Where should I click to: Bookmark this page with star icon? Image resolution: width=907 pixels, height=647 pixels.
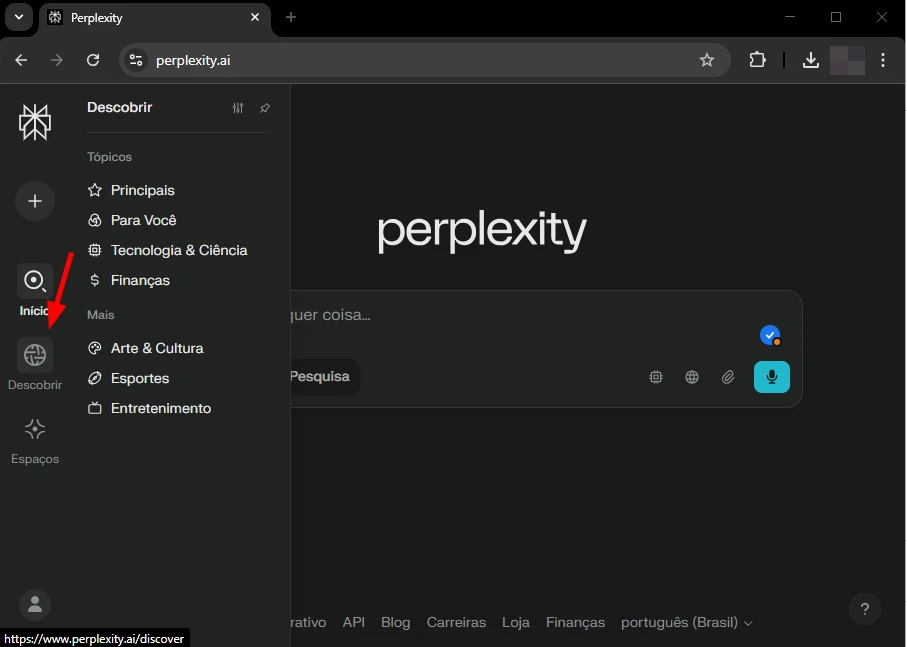coord(707,60)
